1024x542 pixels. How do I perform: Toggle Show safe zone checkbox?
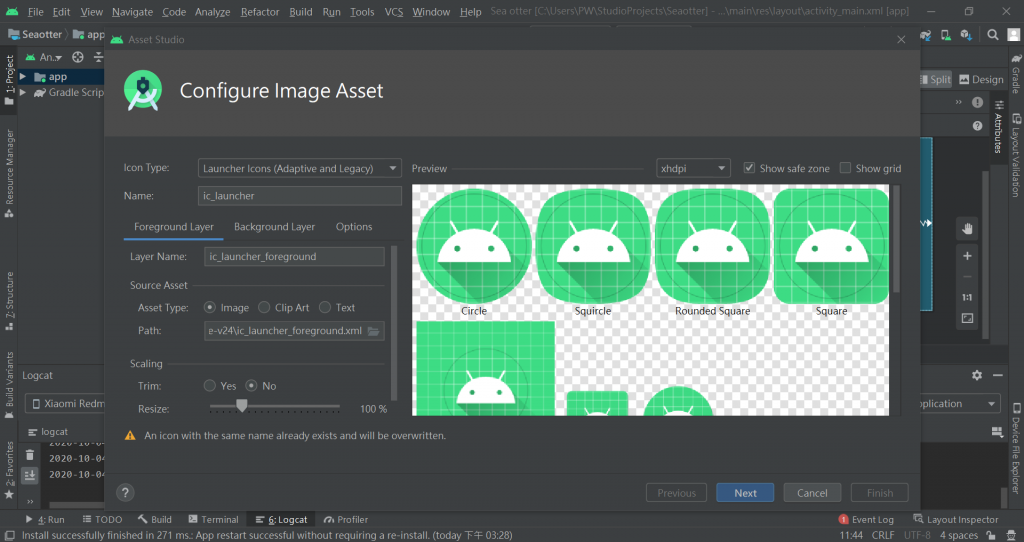tap(749, 168)
